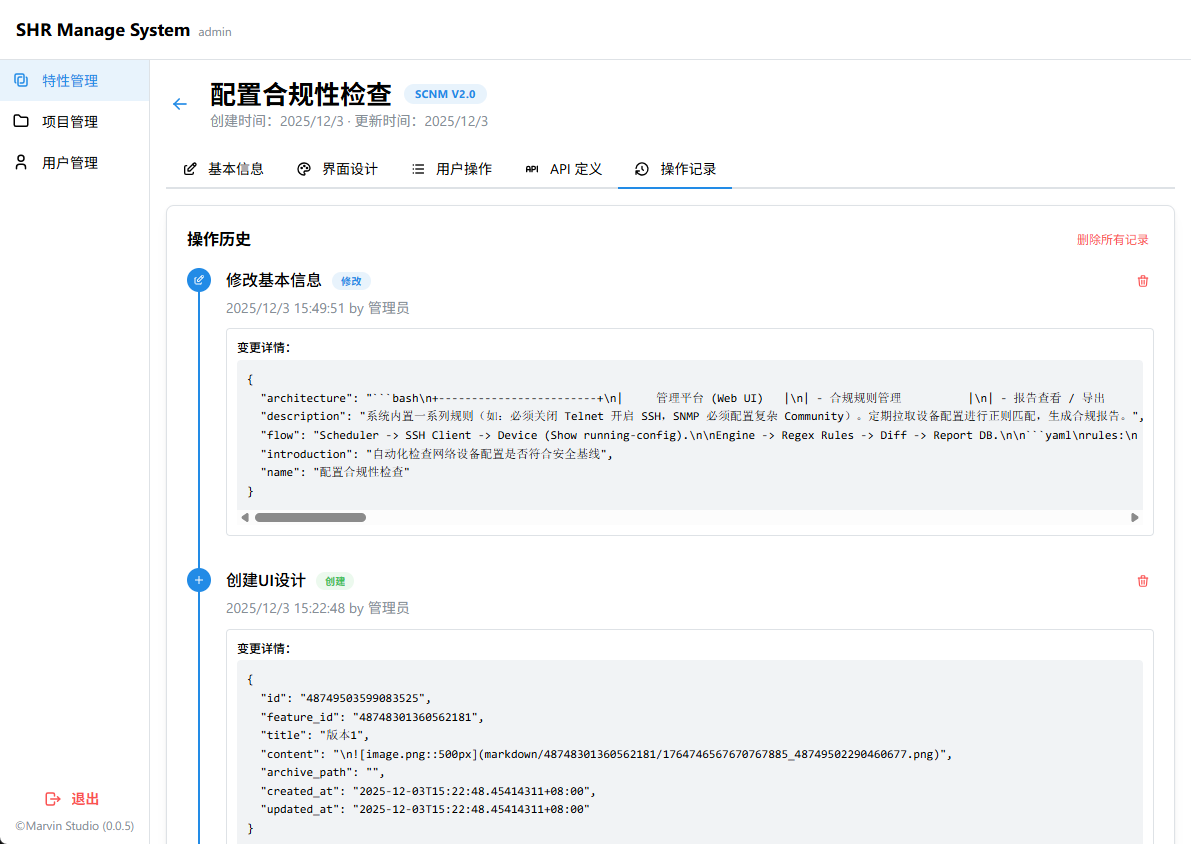Open the 界面设计 tab
The image size is (1191, 844).
(338, 169)
